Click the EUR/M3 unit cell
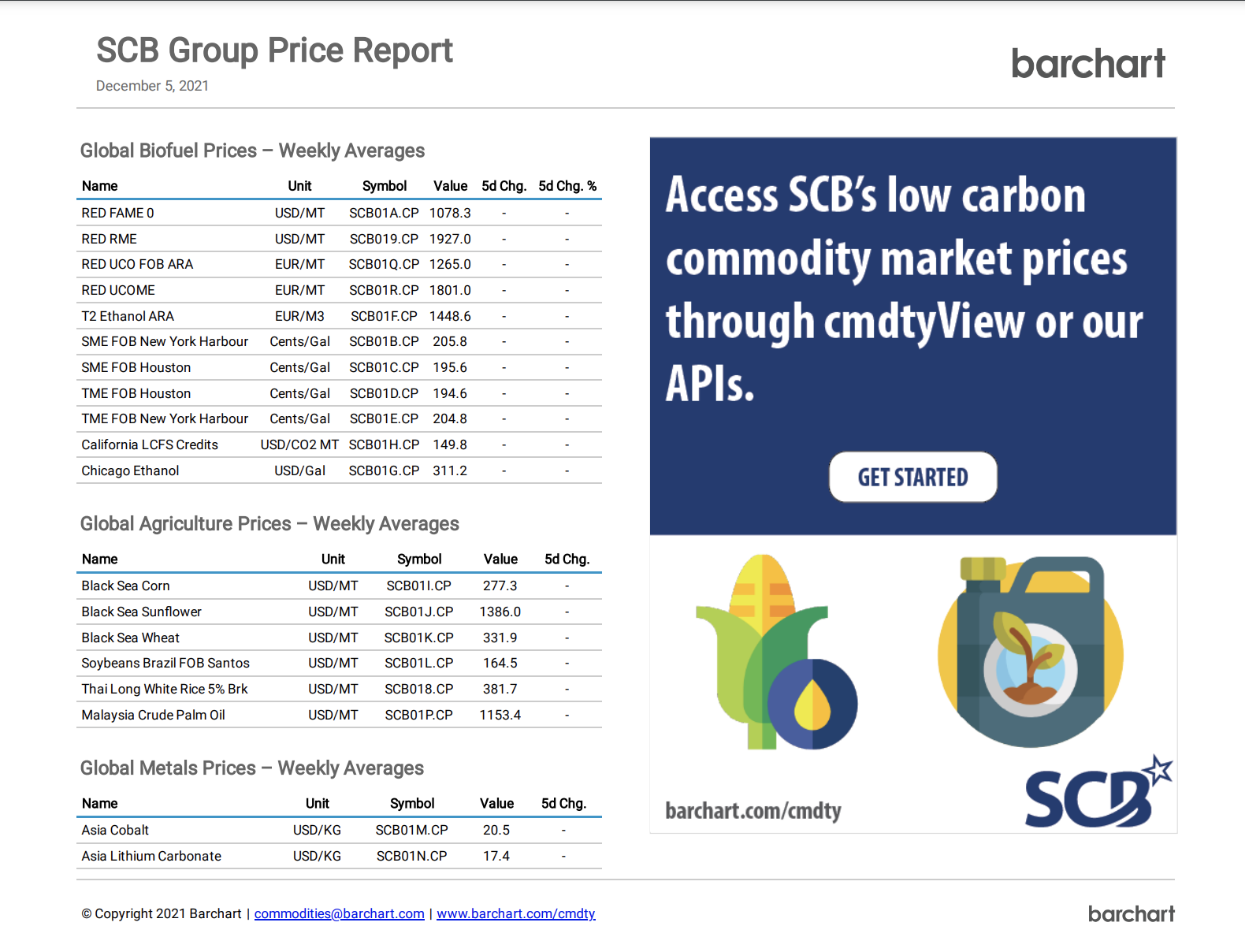1245x952 pixels. 299,316
